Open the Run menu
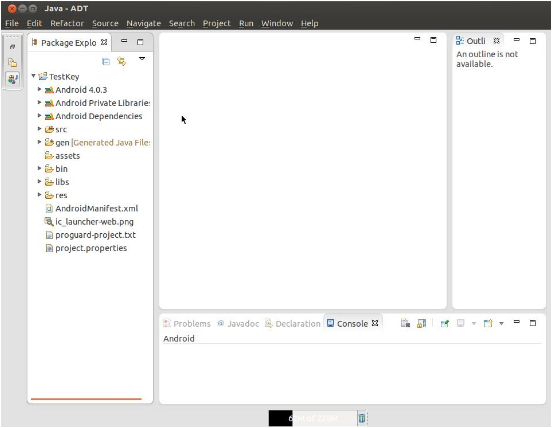 pos(246,23)
